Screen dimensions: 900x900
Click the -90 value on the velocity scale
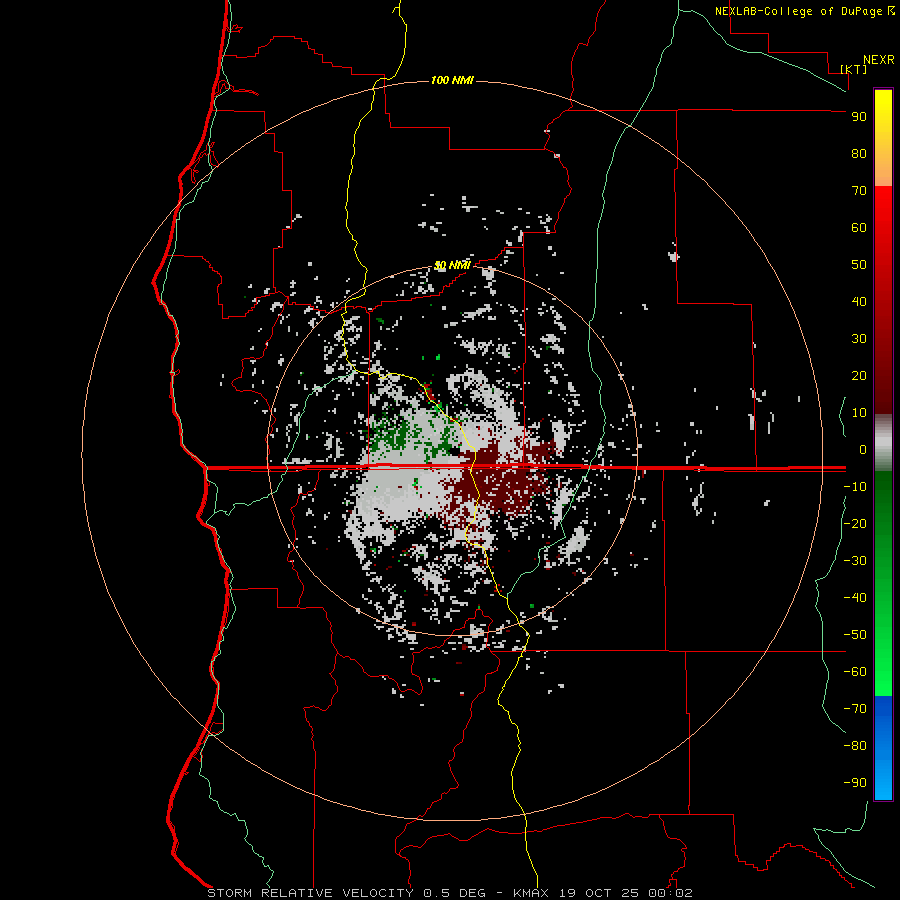855,783
